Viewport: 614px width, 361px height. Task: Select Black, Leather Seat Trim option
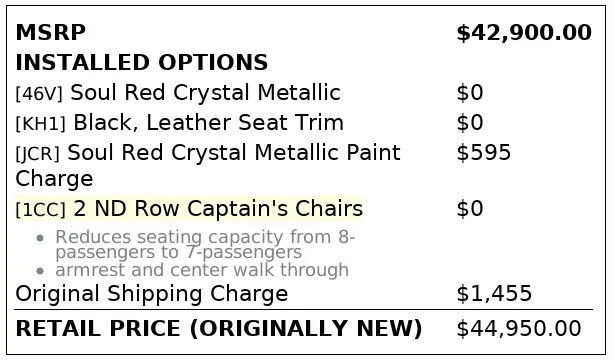[209, 123]
